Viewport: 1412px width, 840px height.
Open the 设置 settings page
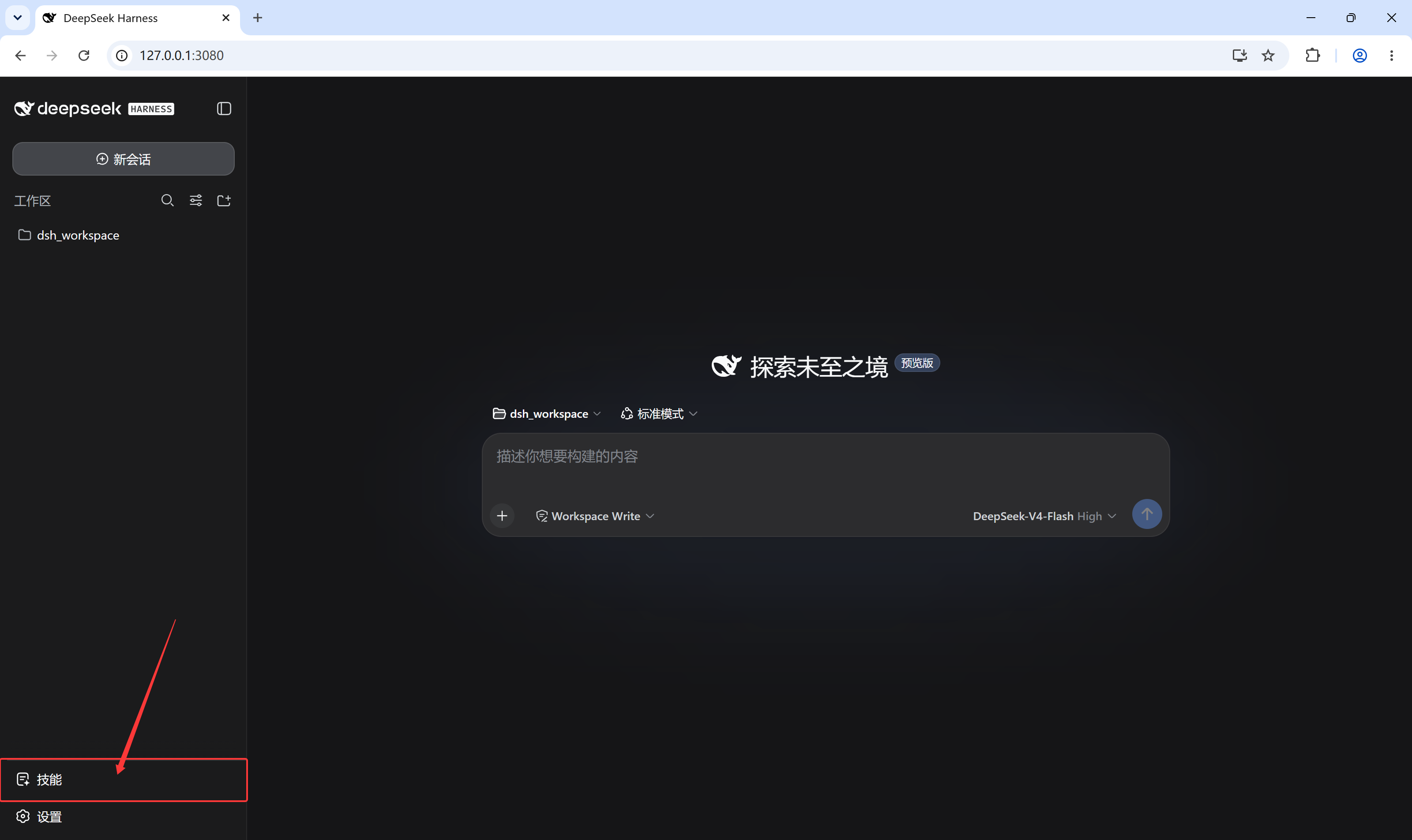click(x=124, y=816)
